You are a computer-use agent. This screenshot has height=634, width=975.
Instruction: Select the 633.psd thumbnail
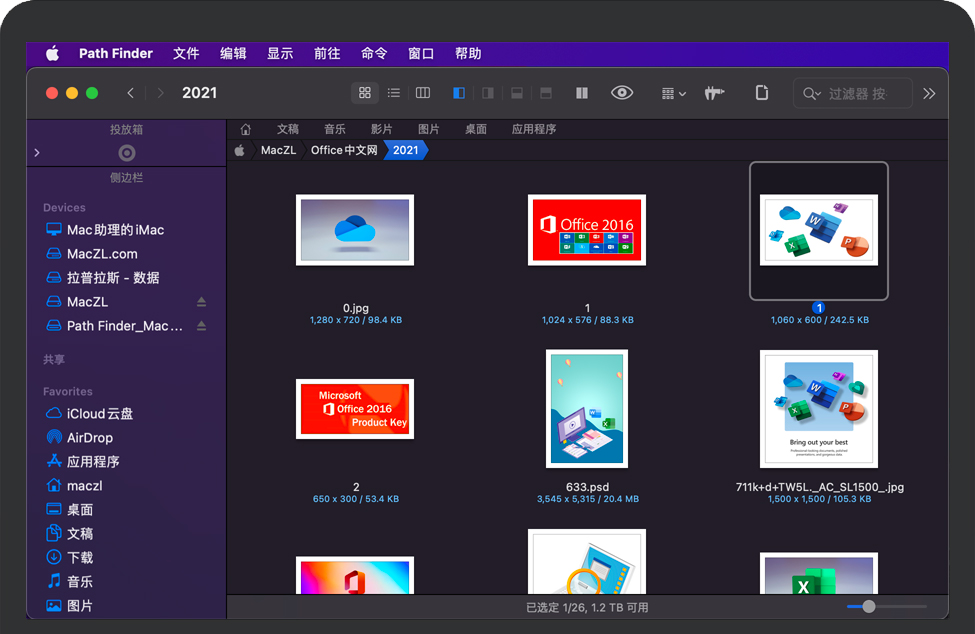(x=587, y=409)
